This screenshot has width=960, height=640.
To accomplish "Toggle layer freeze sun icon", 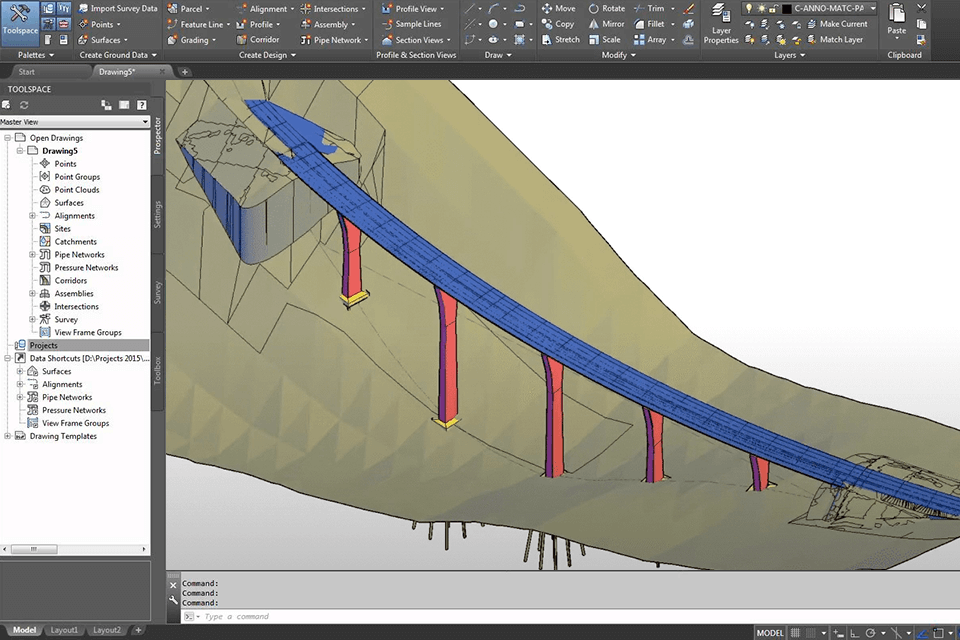I will [x=761, y=9].
